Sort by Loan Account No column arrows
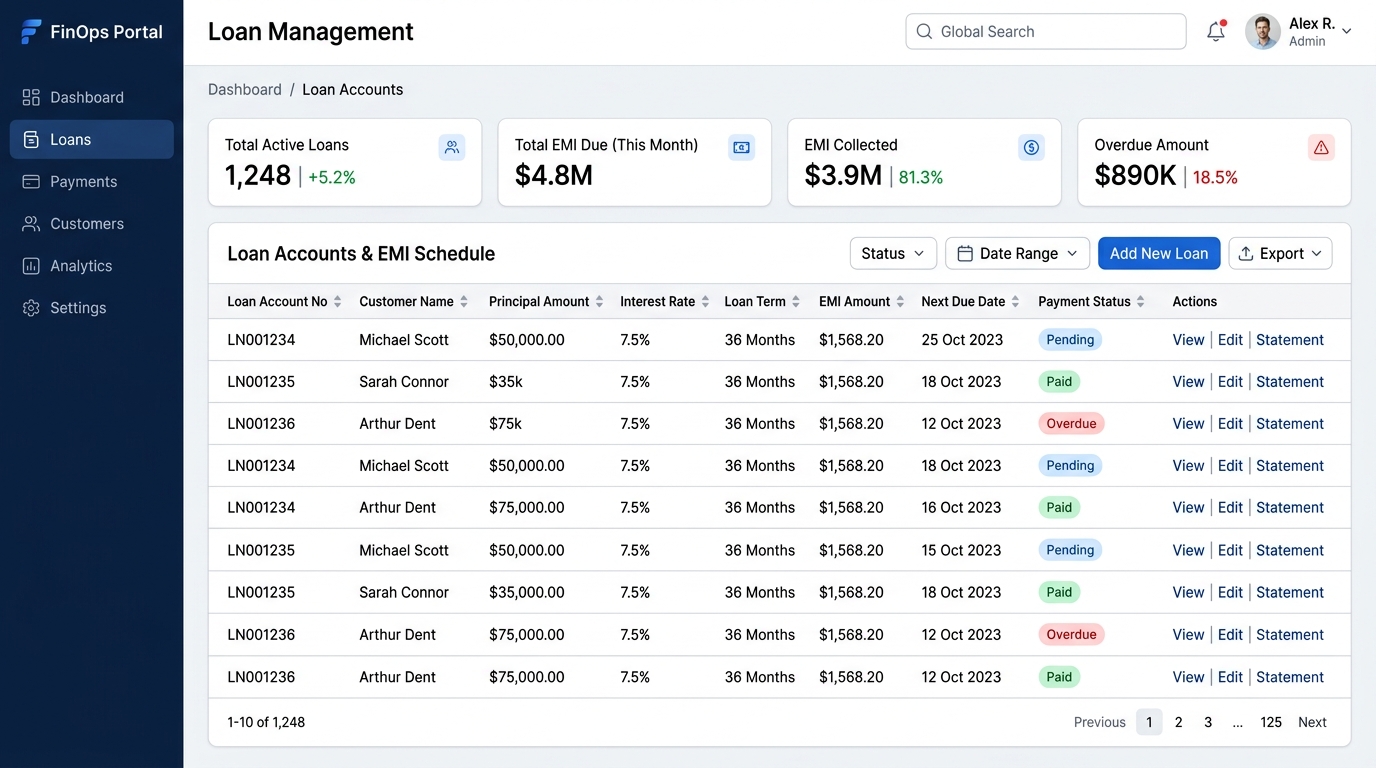Screen dimensions: 1376x768 338,302
